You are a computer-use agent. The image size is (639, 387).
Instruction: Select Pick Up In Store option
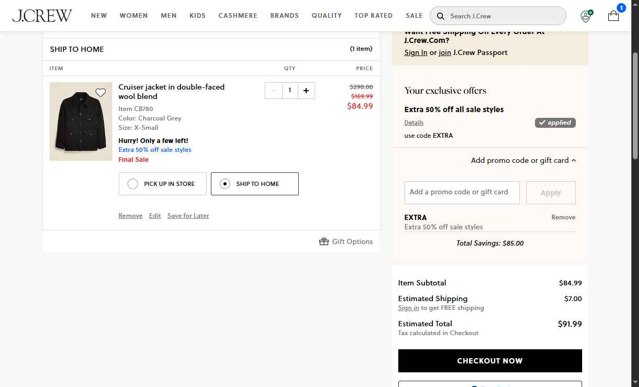coord(163,184)
